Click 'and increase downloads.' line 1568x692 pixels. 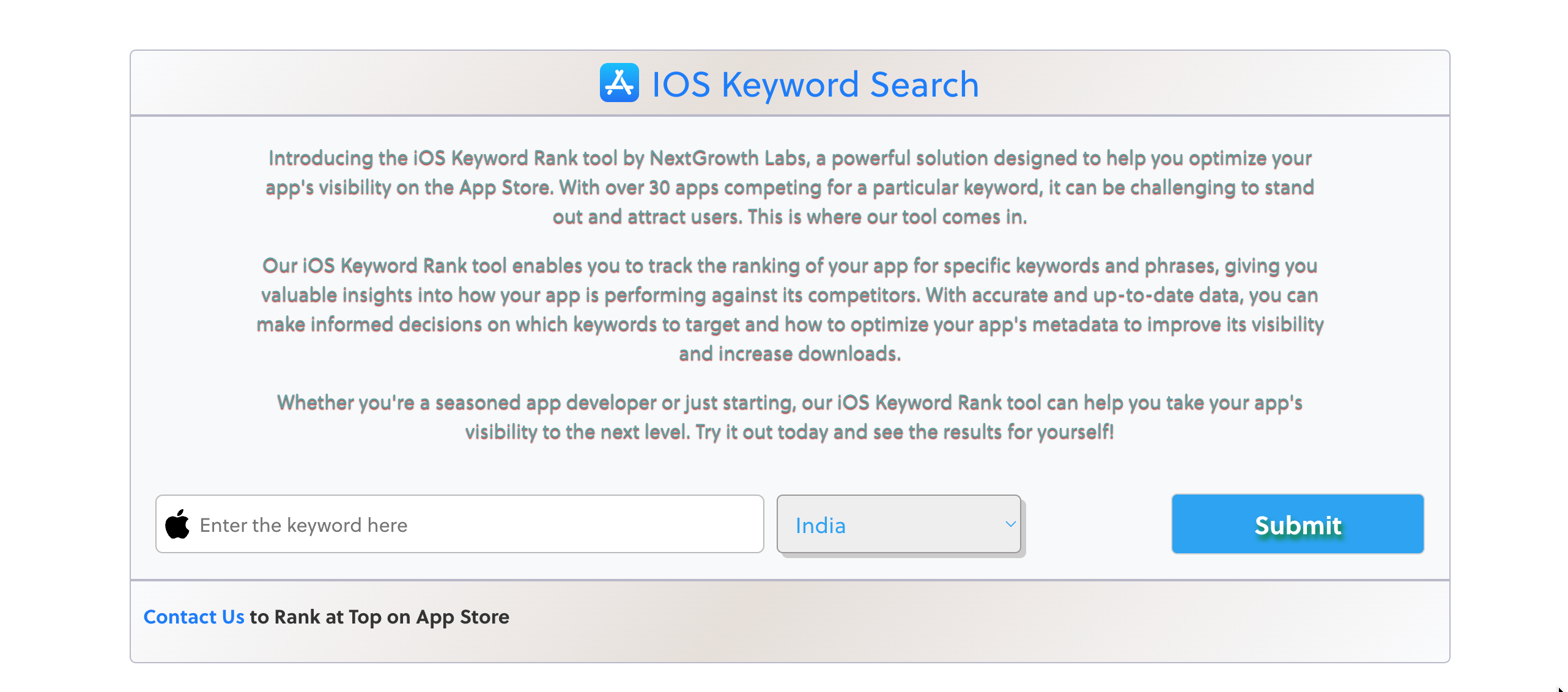point(790,353)
